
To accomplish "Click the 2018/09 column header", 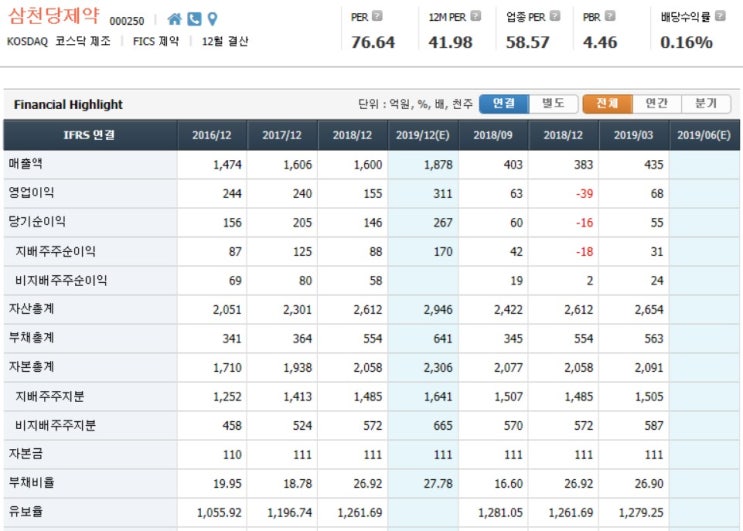I will 493,135.
